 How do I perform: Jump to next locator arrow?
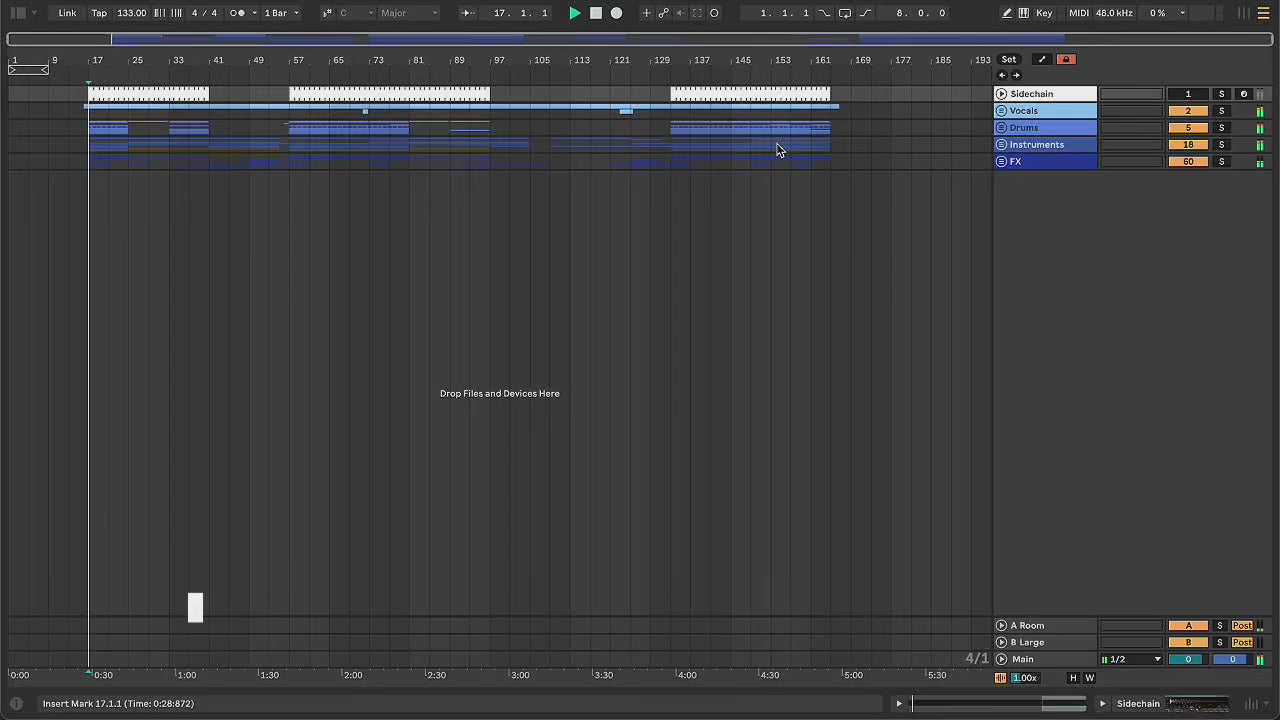click(1017, 76)
